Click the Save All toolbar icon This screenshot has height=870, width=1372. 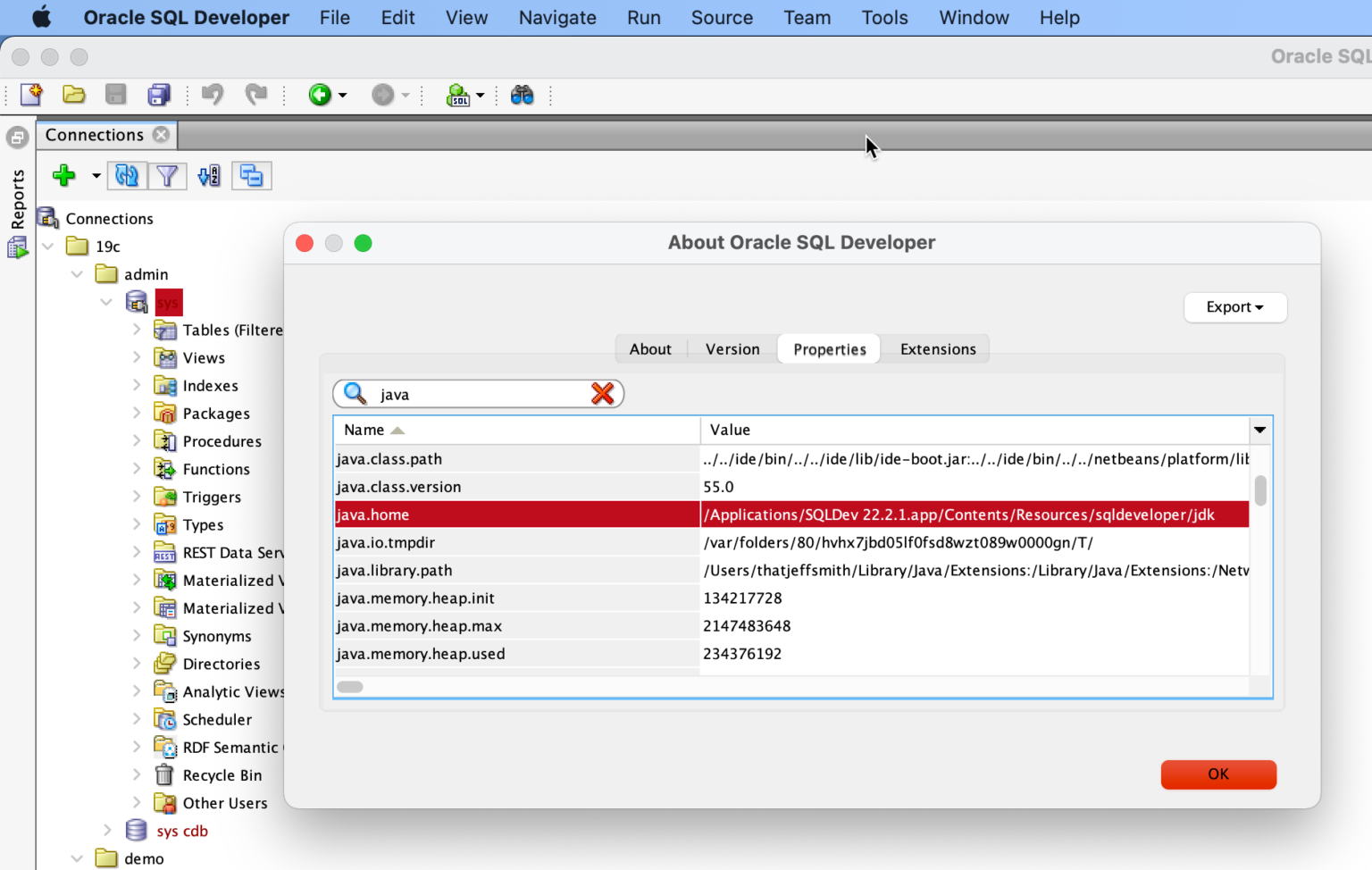(x=159, y=95)
